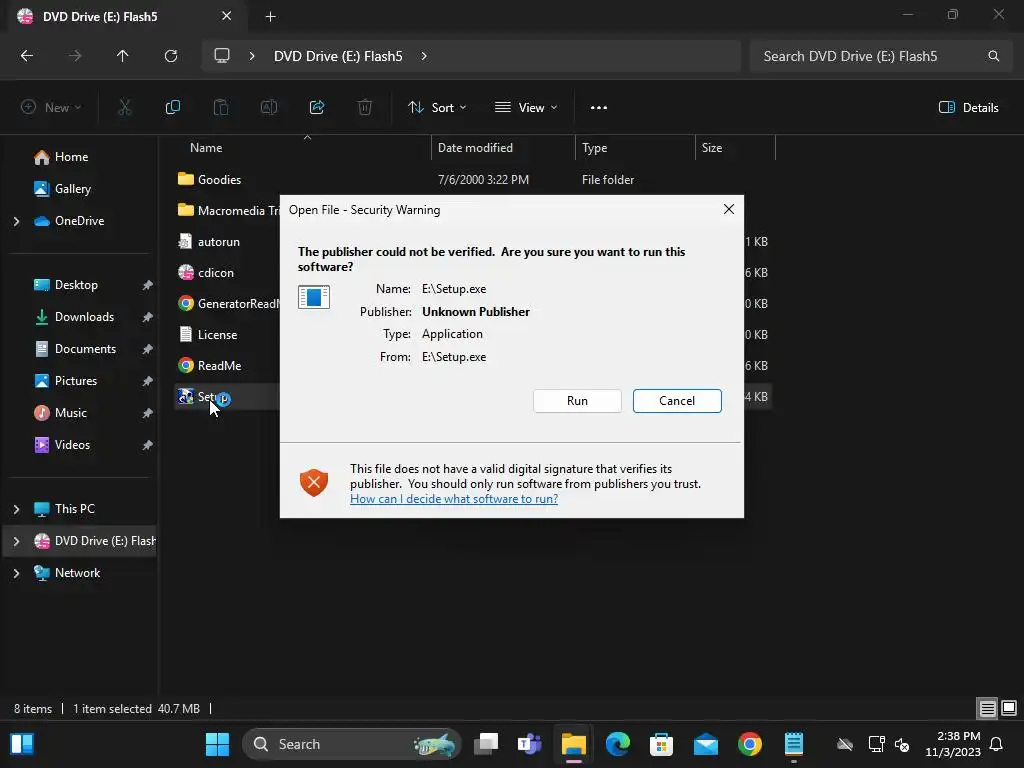Screen dimensions: 1024x768
Task: Toggle the Details pane button
Action: [x=968, y=108]
